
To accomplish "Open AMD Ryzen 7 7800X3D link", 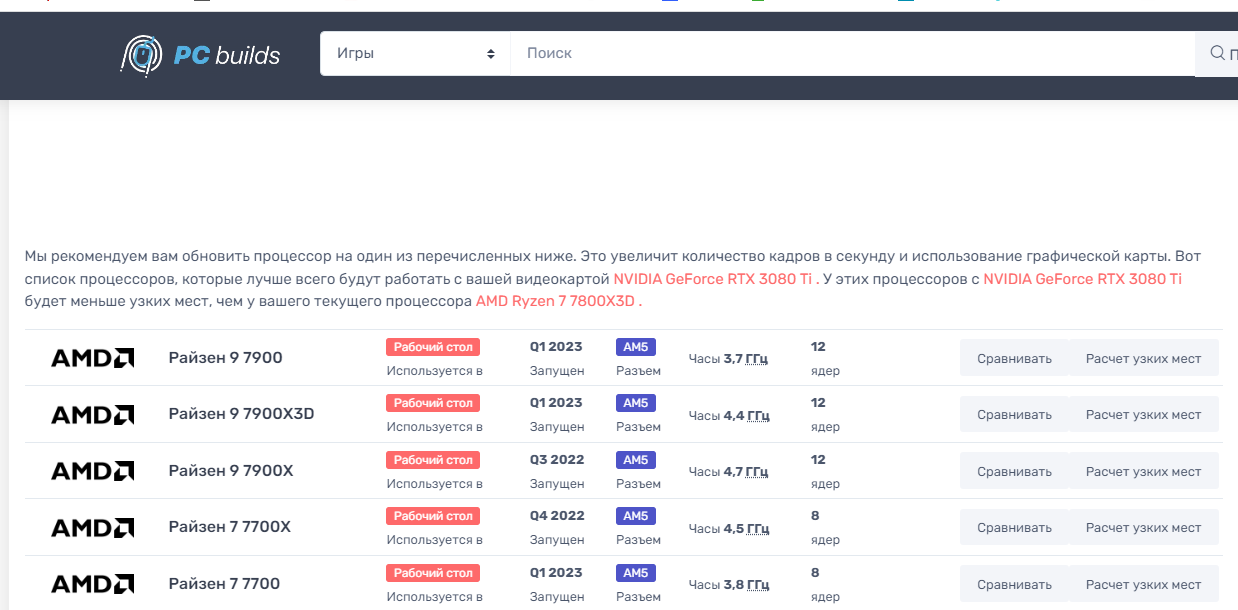I will point(558,301).
